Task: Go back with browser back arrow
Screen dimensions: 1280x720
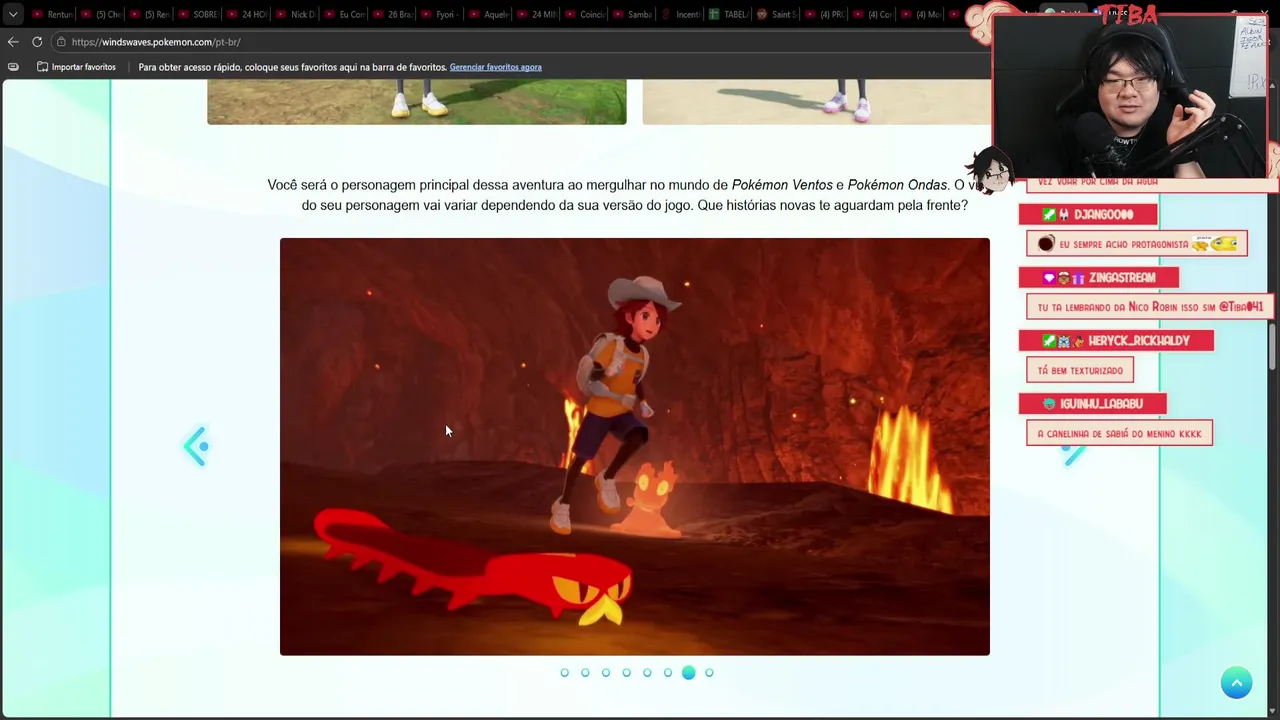Action: (x=13, y=42)
